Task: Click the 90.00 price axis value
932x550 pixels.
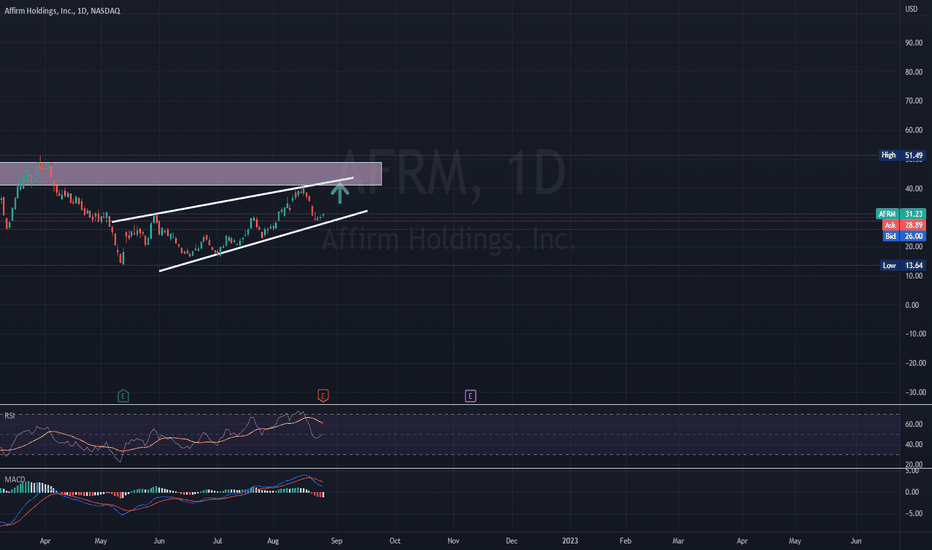Action: click(x=914, y=43)
